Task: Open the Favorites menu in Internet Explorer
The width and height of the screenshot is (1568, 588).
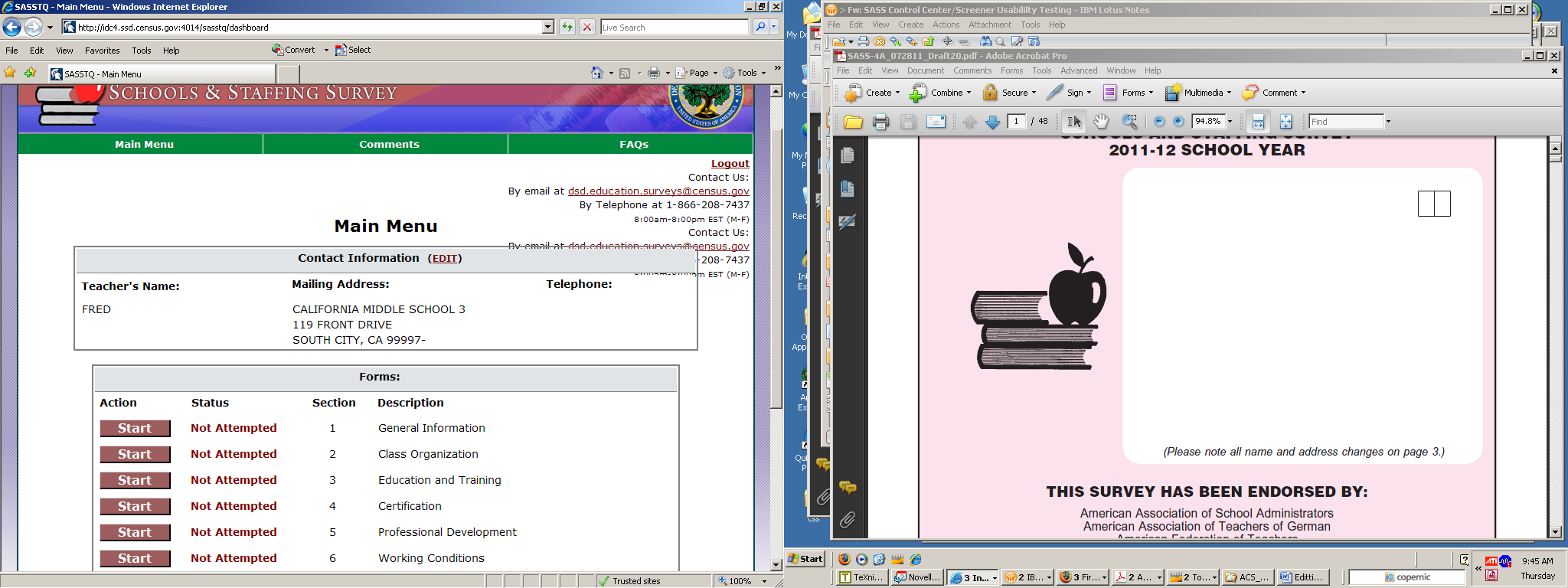Action: [103, 51]
